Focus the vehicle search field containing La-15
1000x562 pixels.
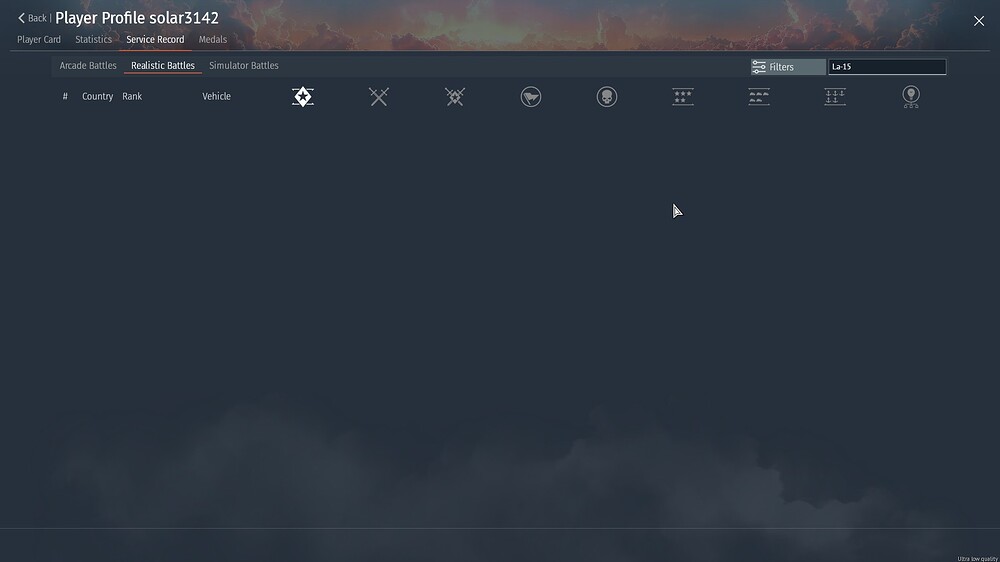[x=887, y=67]
